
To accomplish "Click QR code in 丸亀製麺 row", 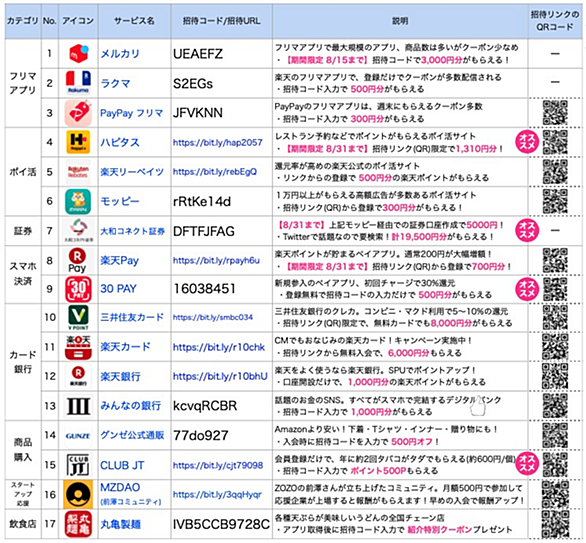I will (555, 524).
